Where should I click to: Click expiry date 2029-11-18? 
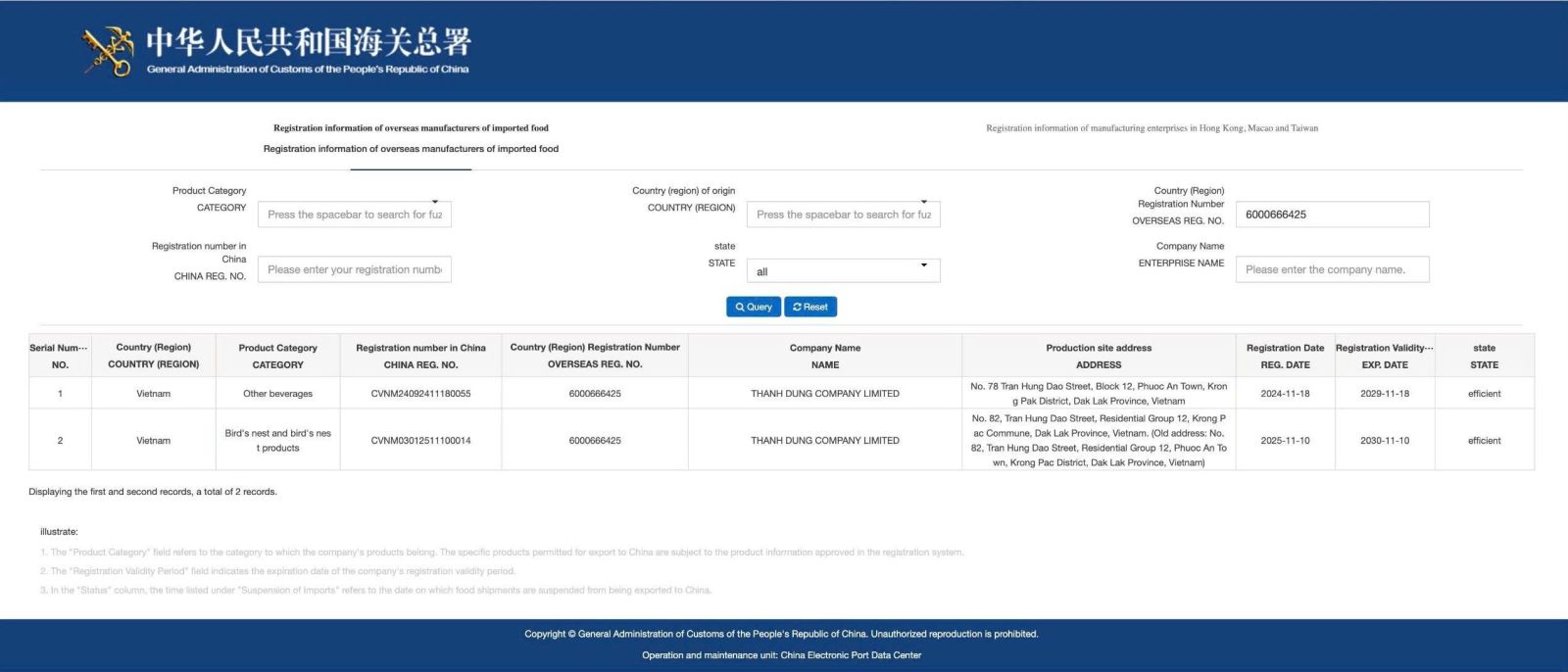tap(1385, 394)
